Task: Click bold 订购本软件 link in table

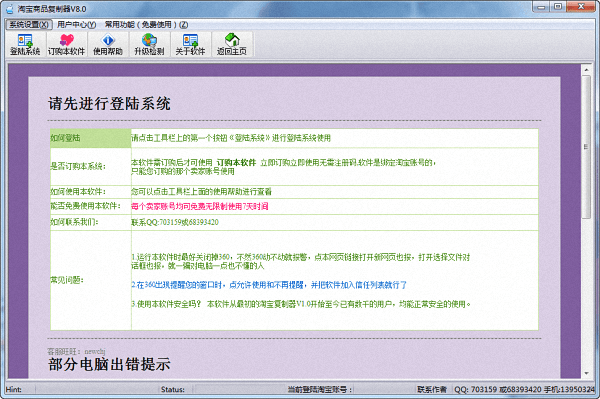Action: pyautogui.click(x=236, y=163)
